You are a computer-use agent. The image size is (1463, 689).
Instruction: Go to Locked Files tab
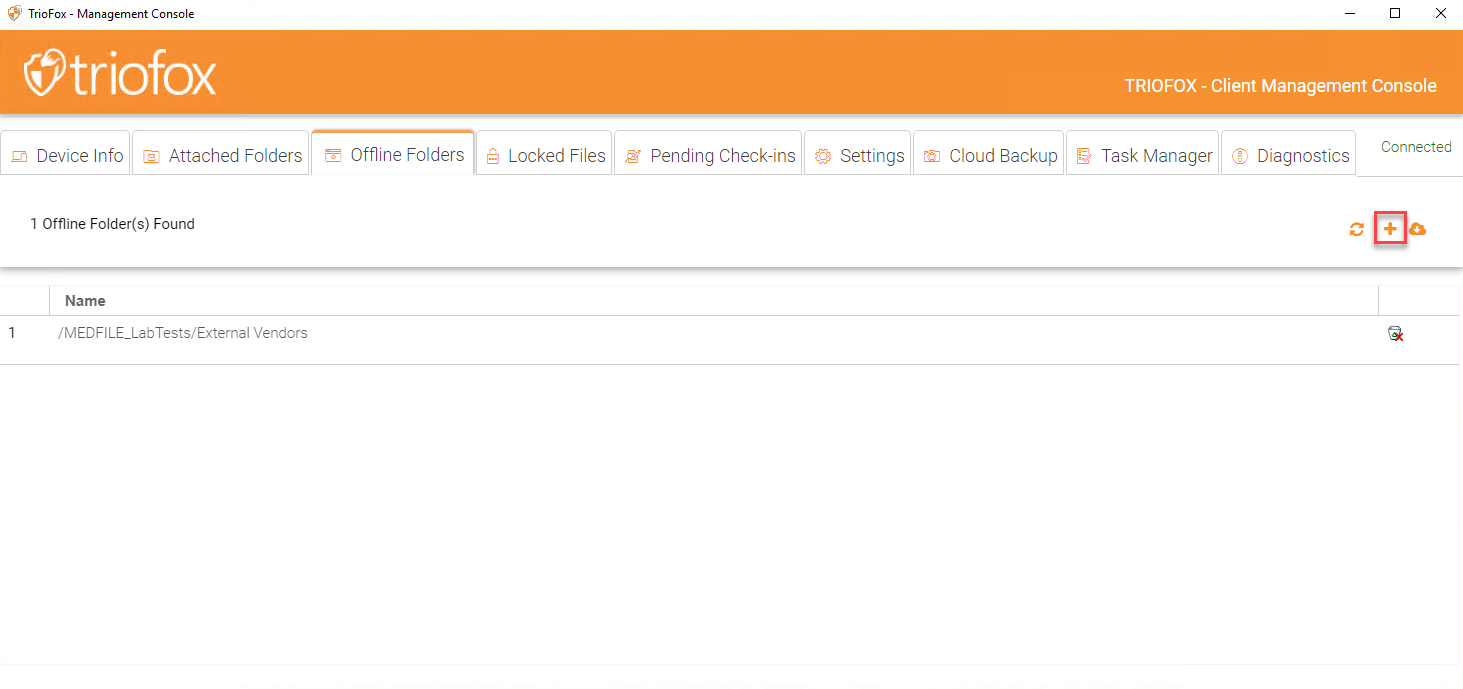tap(544, 155)
